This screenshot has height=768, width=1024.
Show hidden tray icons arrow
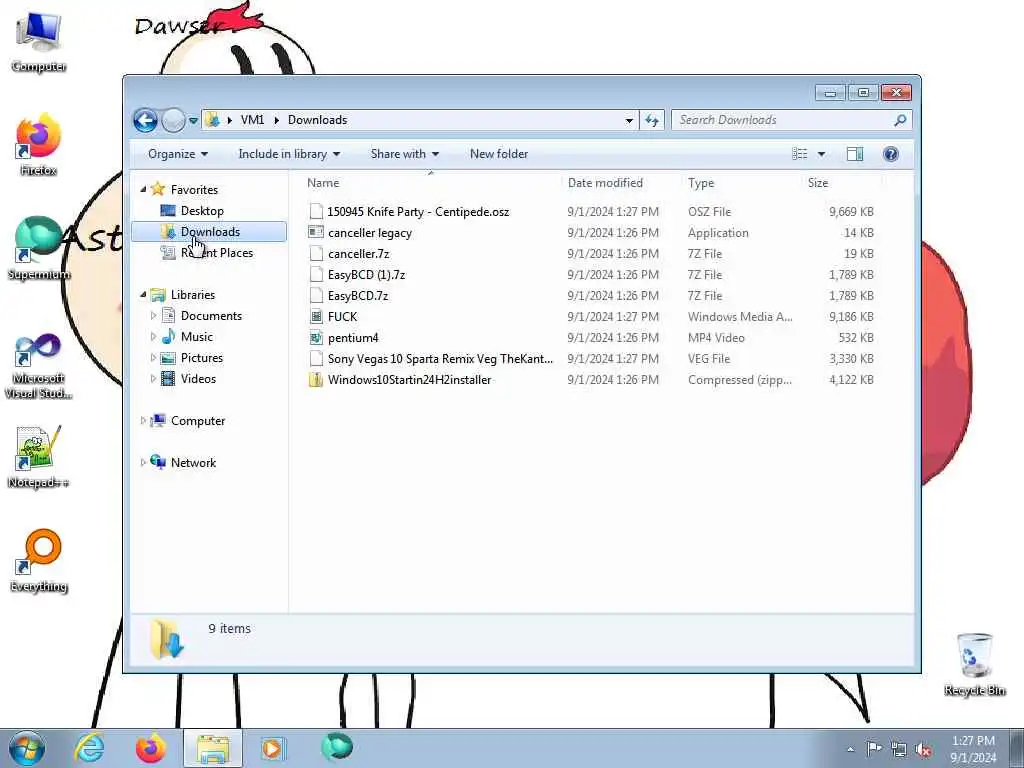coord(850,749)
